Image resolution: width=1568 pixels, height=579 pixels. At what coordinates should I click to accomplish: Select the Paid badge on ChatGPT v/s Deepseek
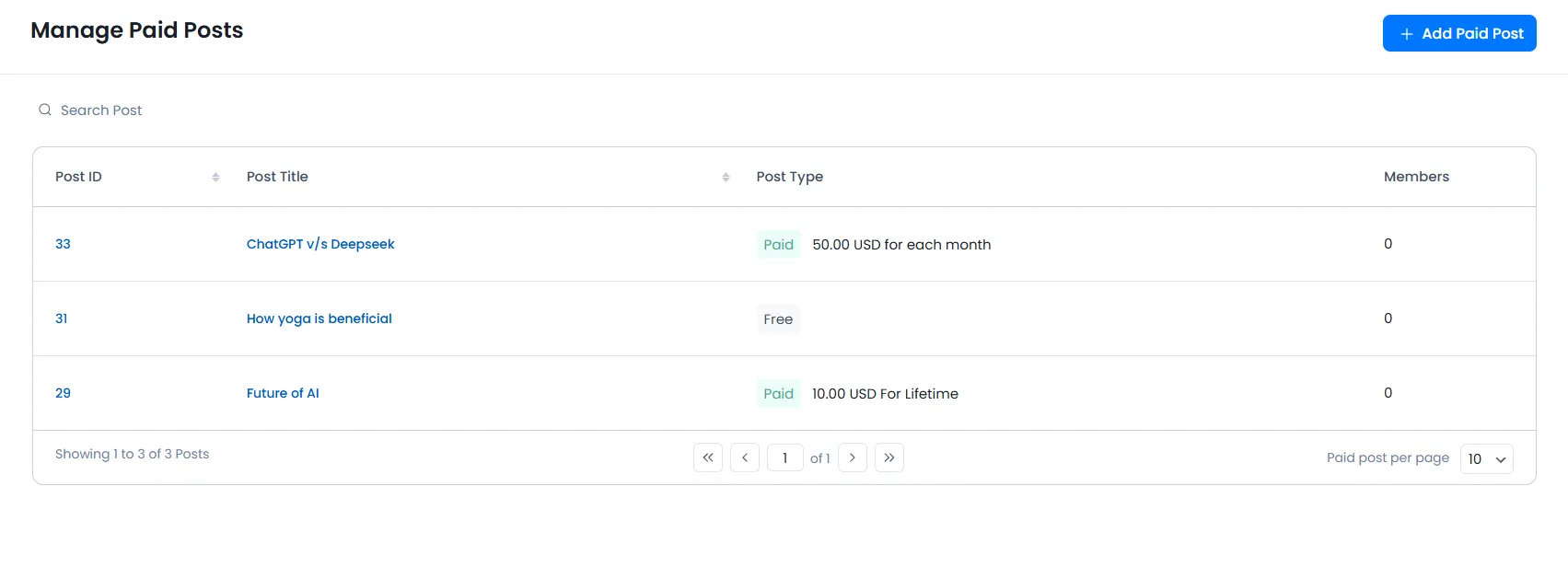778,244
